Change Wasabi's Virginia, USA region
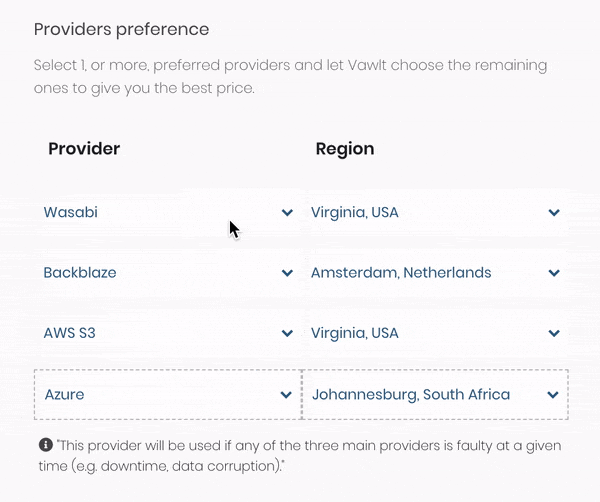 [435, 212]
